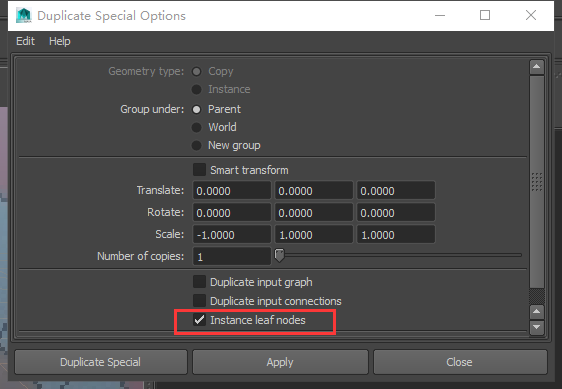The width and height of the screenshot is (562, 389).
Task: Click the Number of copies slider handle
Action: pyautogui.click(x=280, y=255)
